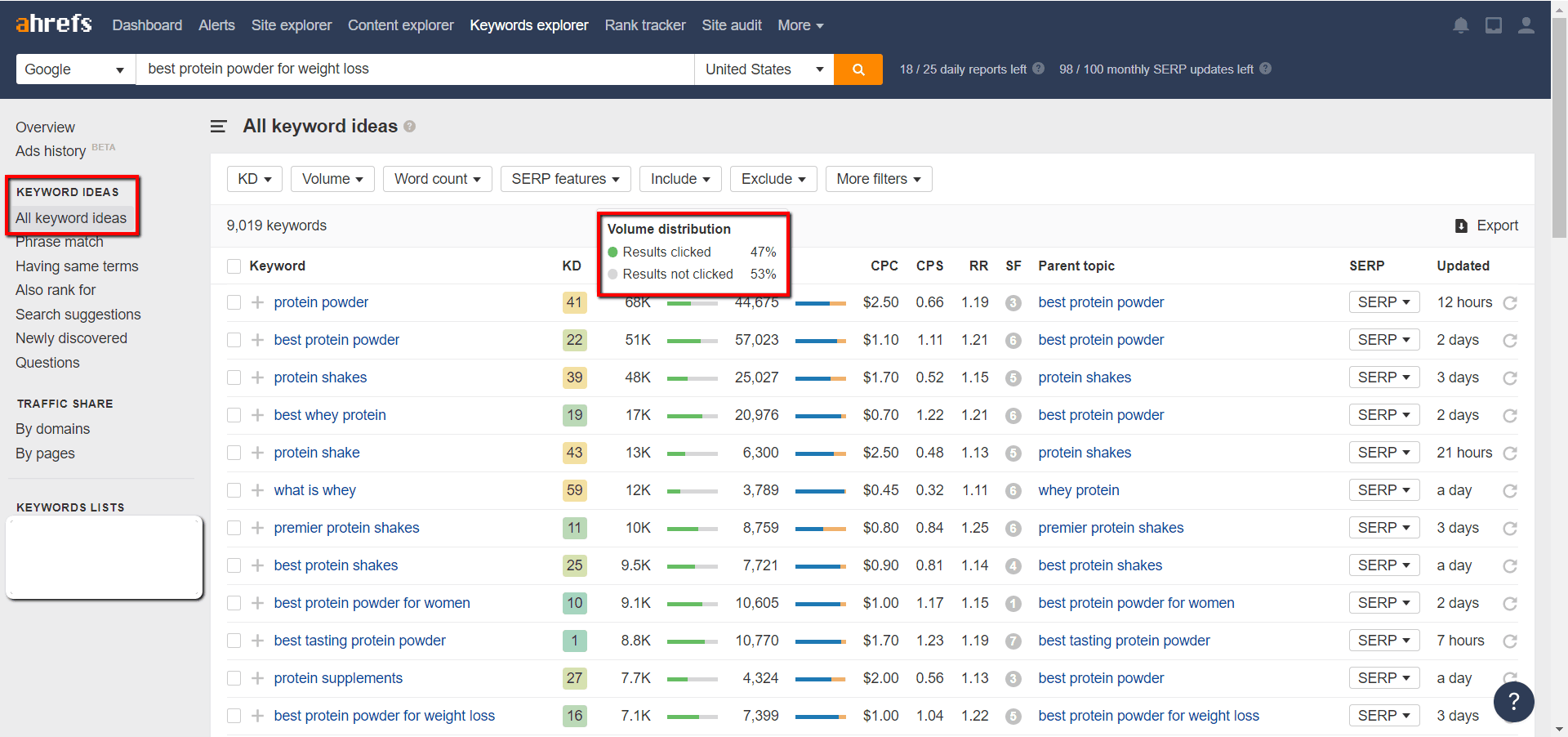This screenshot has width=1568, height=737.
Task: Click the SF badge for protein powder row
Action: tap(1013, 303)
